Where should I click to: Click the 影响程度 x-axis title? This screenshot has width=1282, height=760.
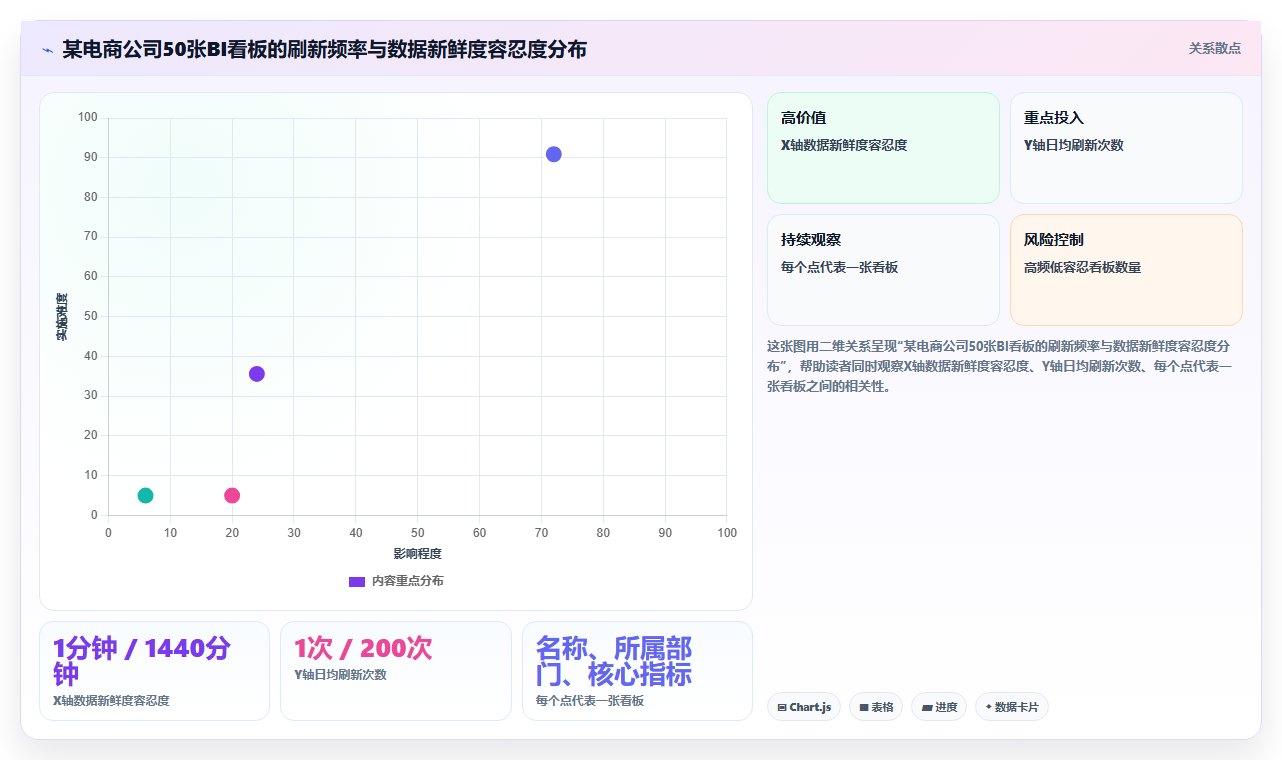417,553
